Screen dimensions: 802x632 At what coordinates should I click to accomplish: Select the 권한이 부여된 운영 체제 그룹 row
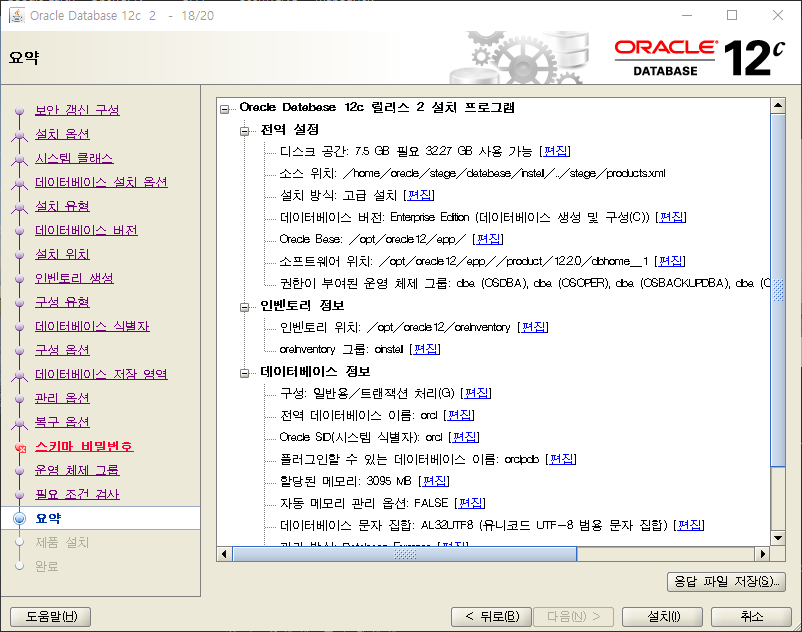(524, 283)
